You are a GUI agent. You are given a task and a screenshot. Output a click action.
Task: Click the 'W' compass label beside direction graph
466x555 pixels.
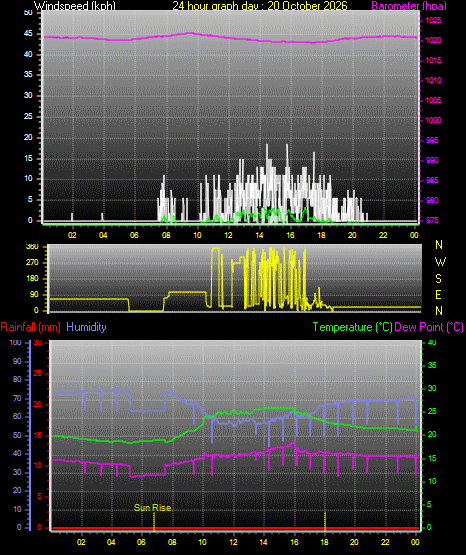pos(440,262)
